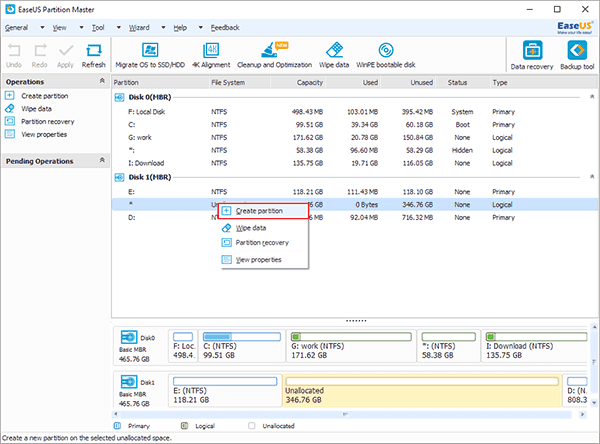Image resolution: width=600 pixels, height=444 pixels.
Task: Click Partition recovery in Operations panel
Action: [48, 122]
